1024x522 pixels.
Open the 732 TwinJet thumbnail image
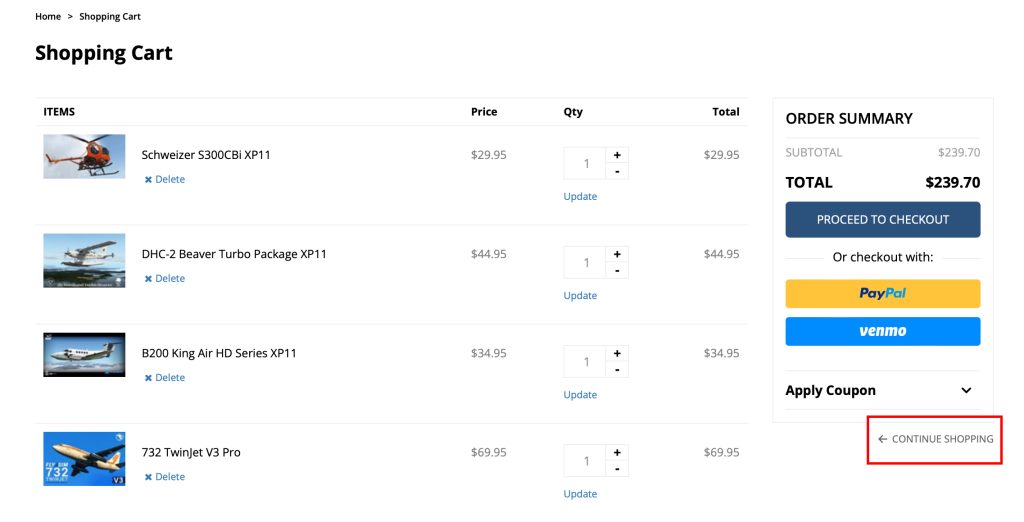coord(84,459)
